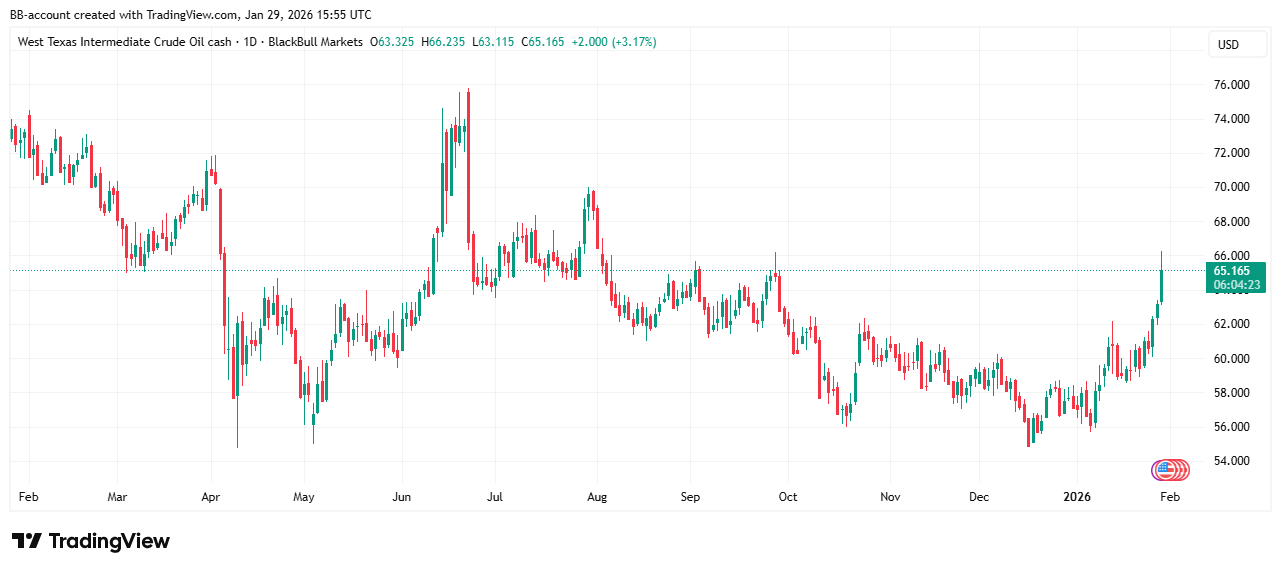1281x571 pixels.
Task: Click the 76.000 price axis label
Action: 1230,85
